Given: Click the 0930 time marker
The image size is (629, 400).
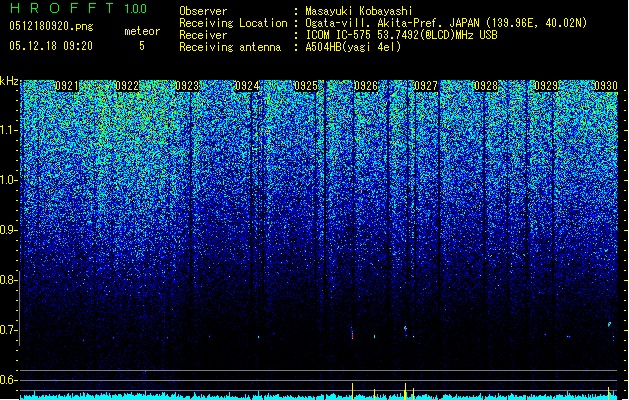Looking at the screenshot, I should click(606, 86).
